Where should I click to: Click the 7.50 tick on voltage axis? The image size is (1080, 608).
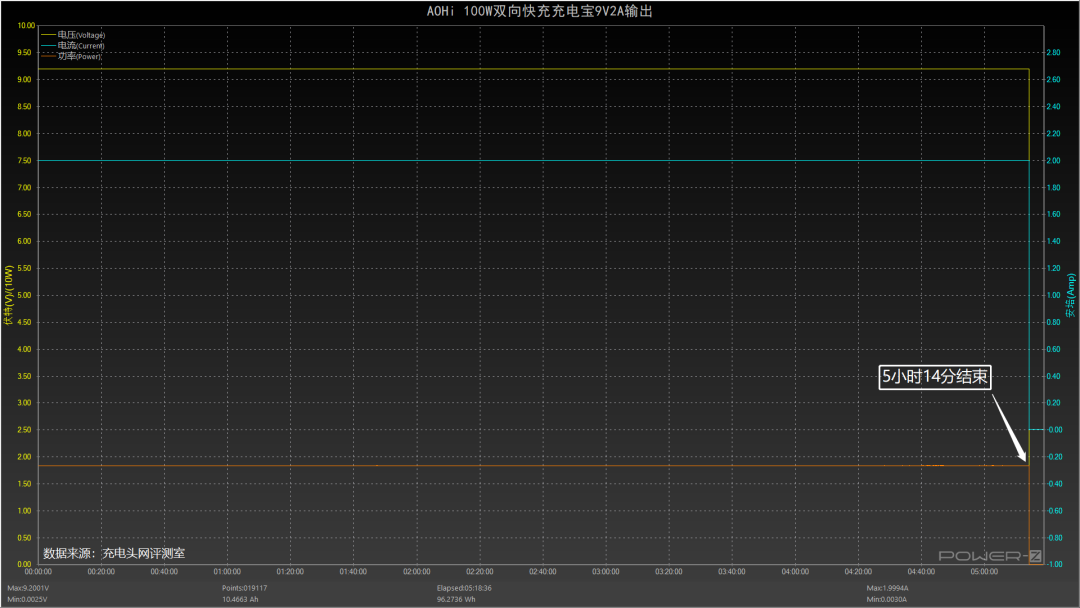point(25,160)
